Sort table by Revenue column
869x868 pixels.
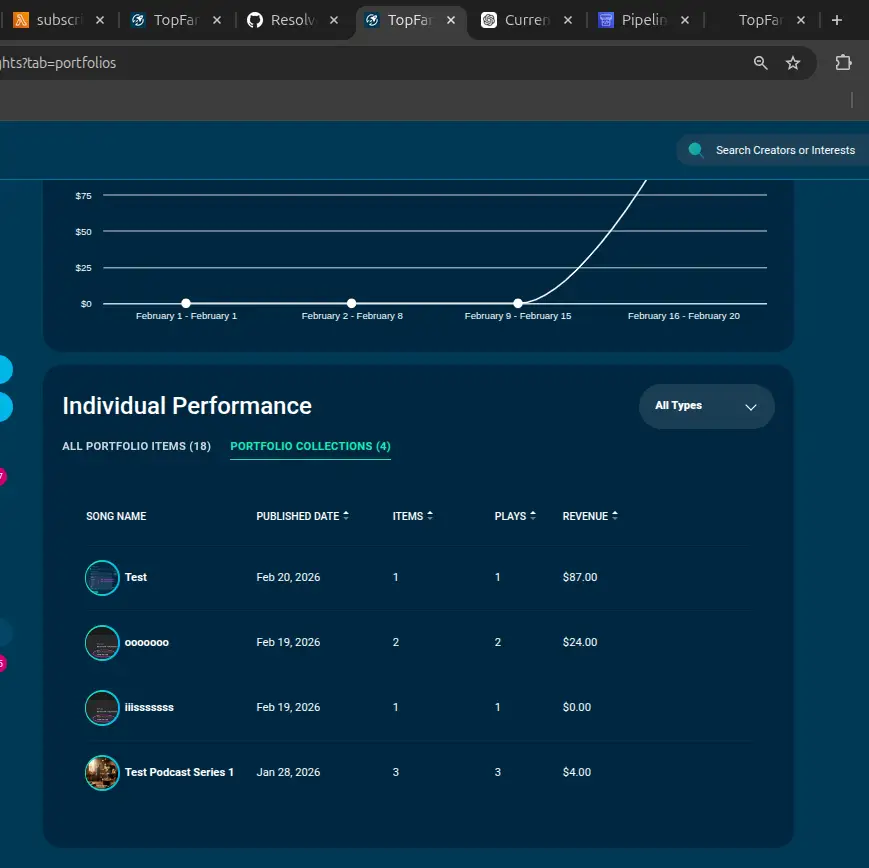click(x=590, y=516)
